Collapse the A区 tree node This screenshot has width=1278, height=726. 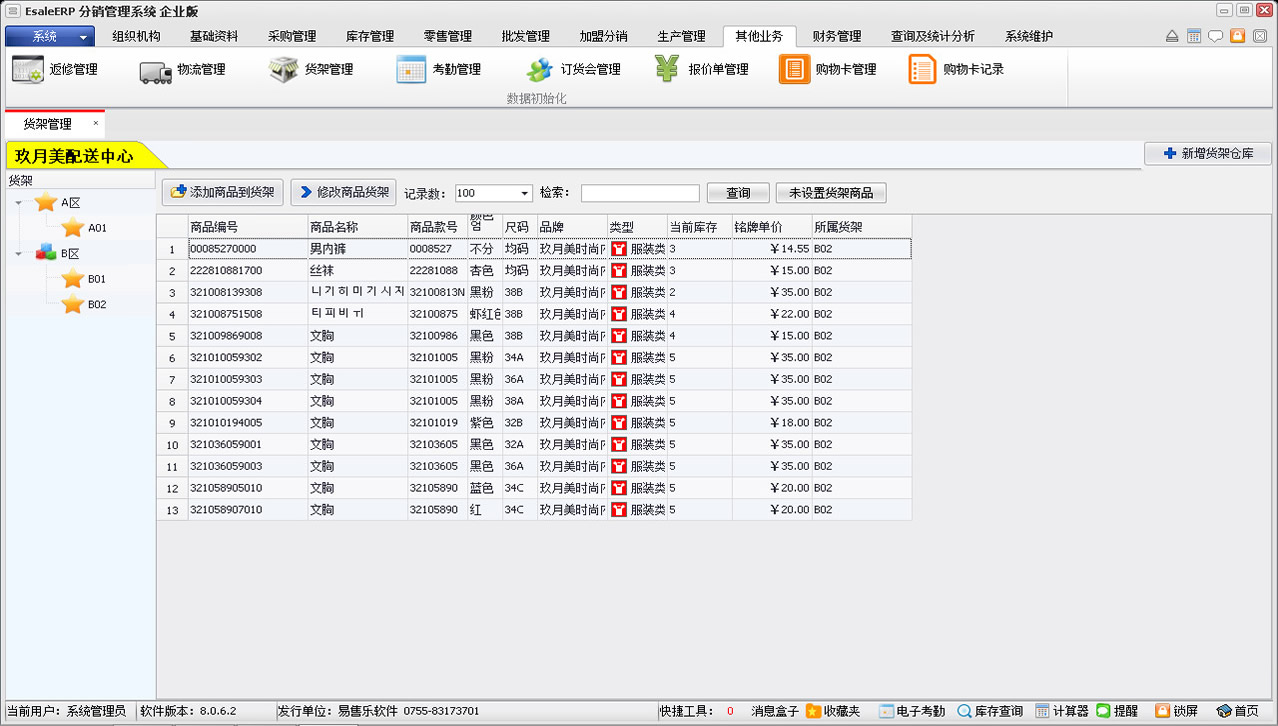[19, 203]
